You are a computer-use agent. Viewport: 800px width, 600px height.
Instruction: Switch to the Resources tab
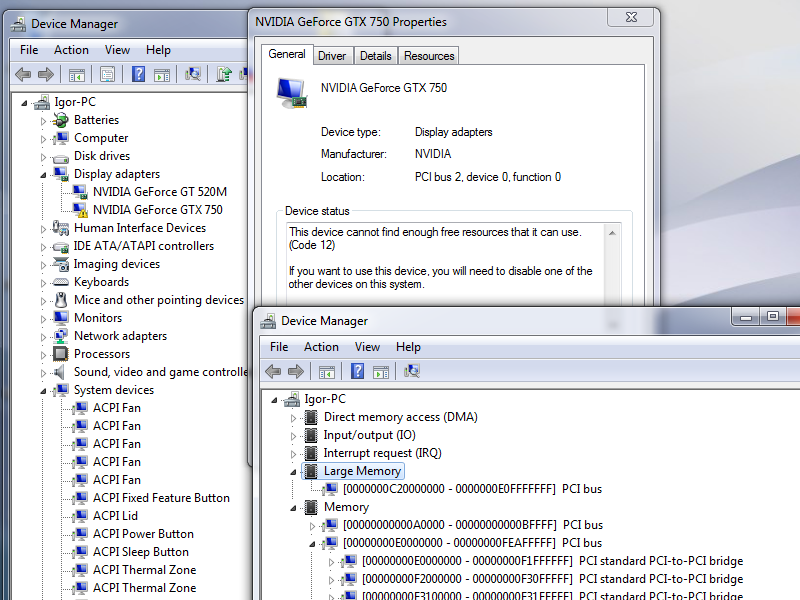click(429, 56)
